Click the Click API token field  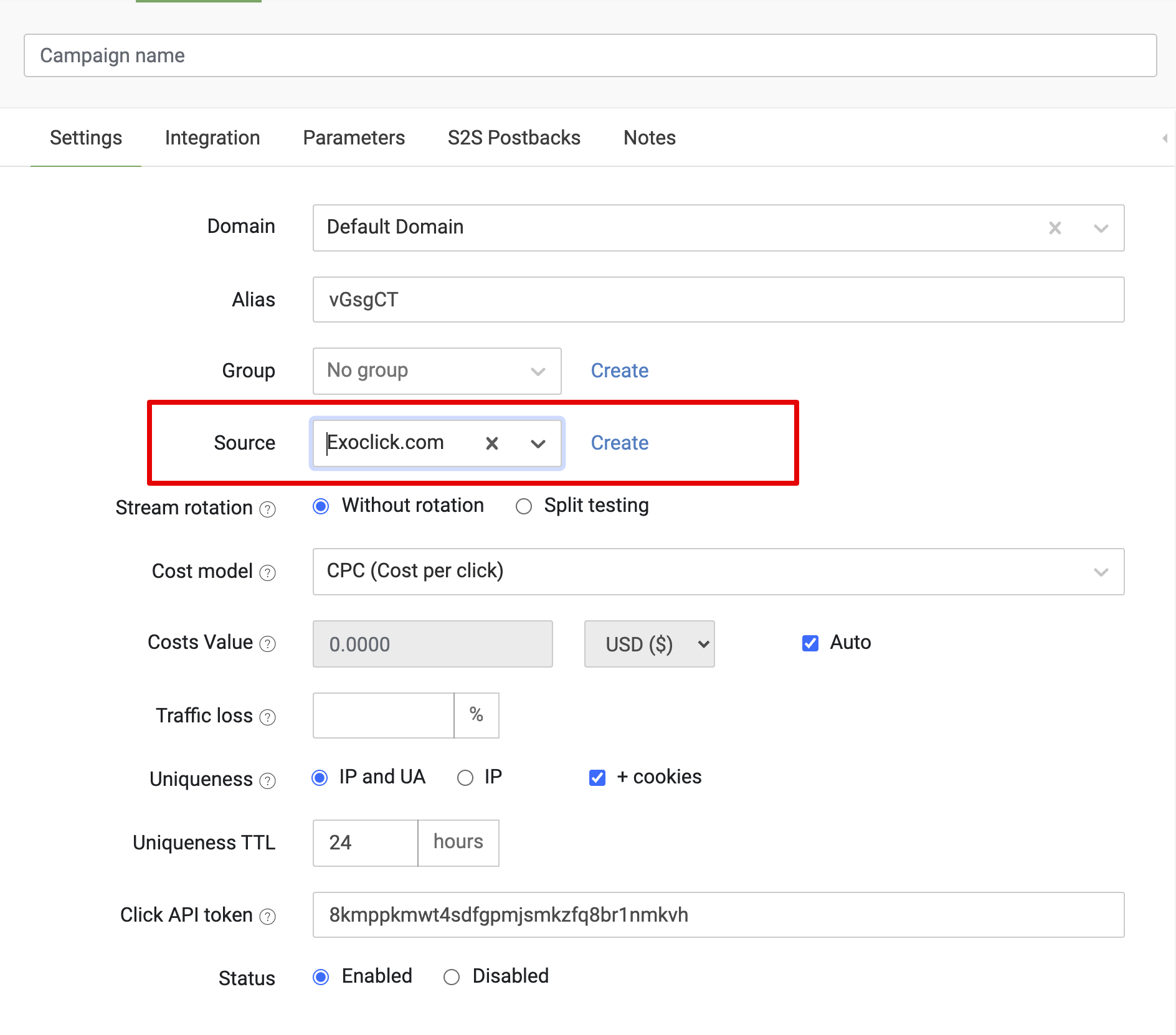[718, 915]
